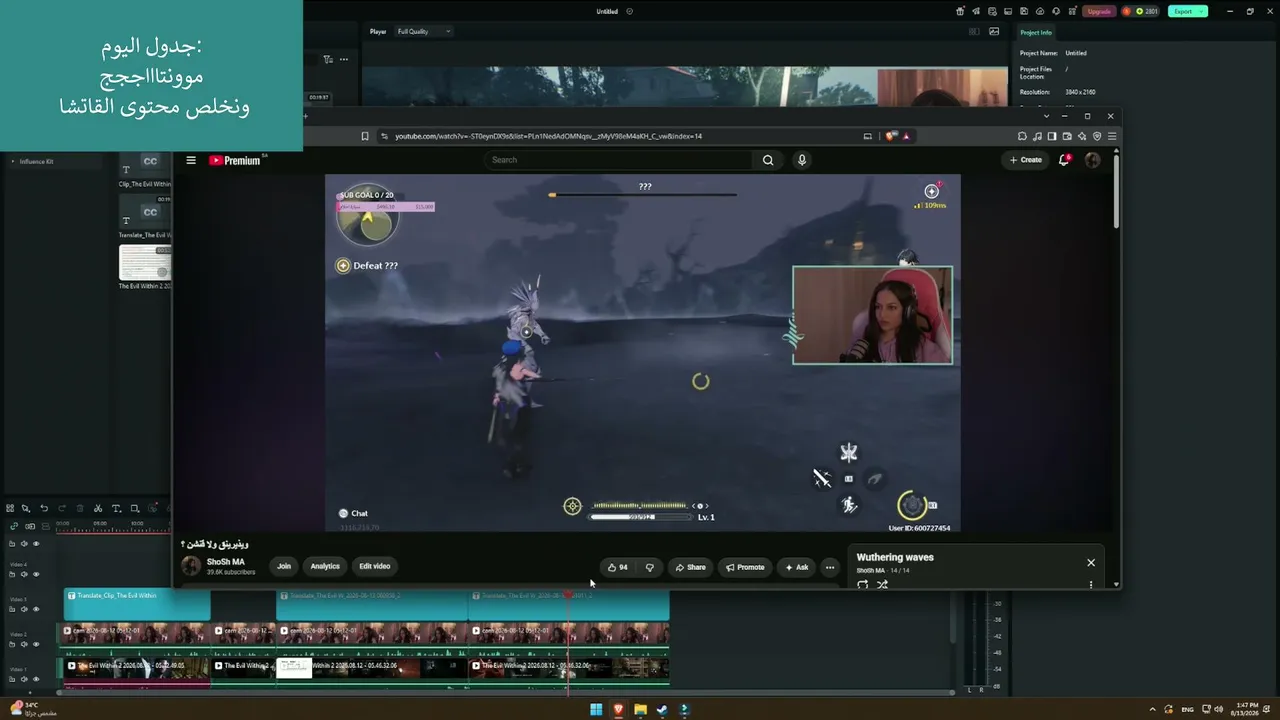
Task: Open the browser's main hamburger menu
Action: (x=1111, y=136)
